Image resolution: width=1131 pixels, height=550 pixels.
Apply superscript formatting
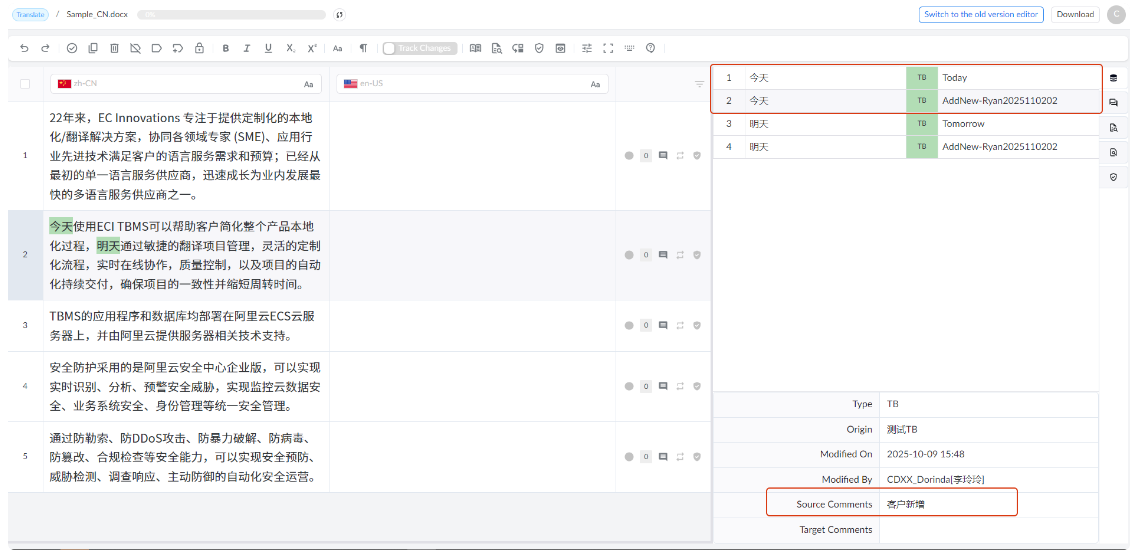pos(312,48)
